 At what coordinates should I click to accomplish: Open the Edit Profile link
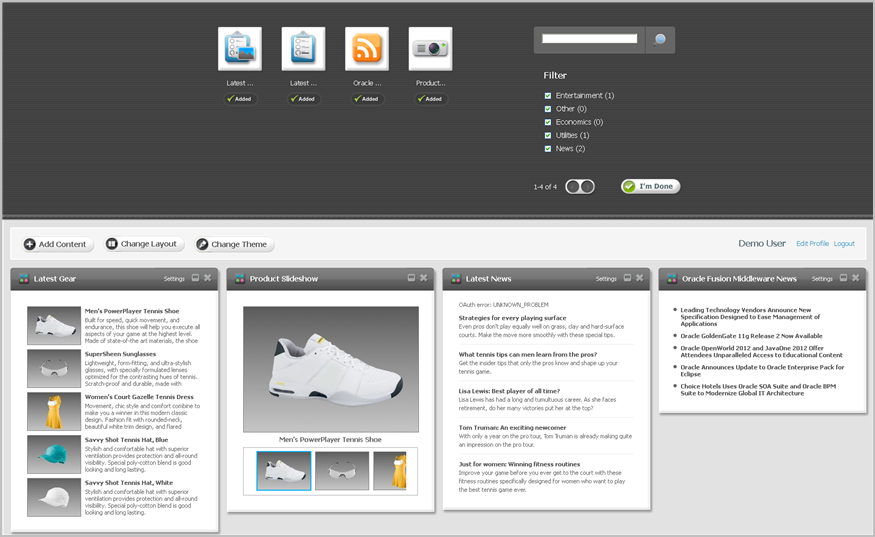812,243
